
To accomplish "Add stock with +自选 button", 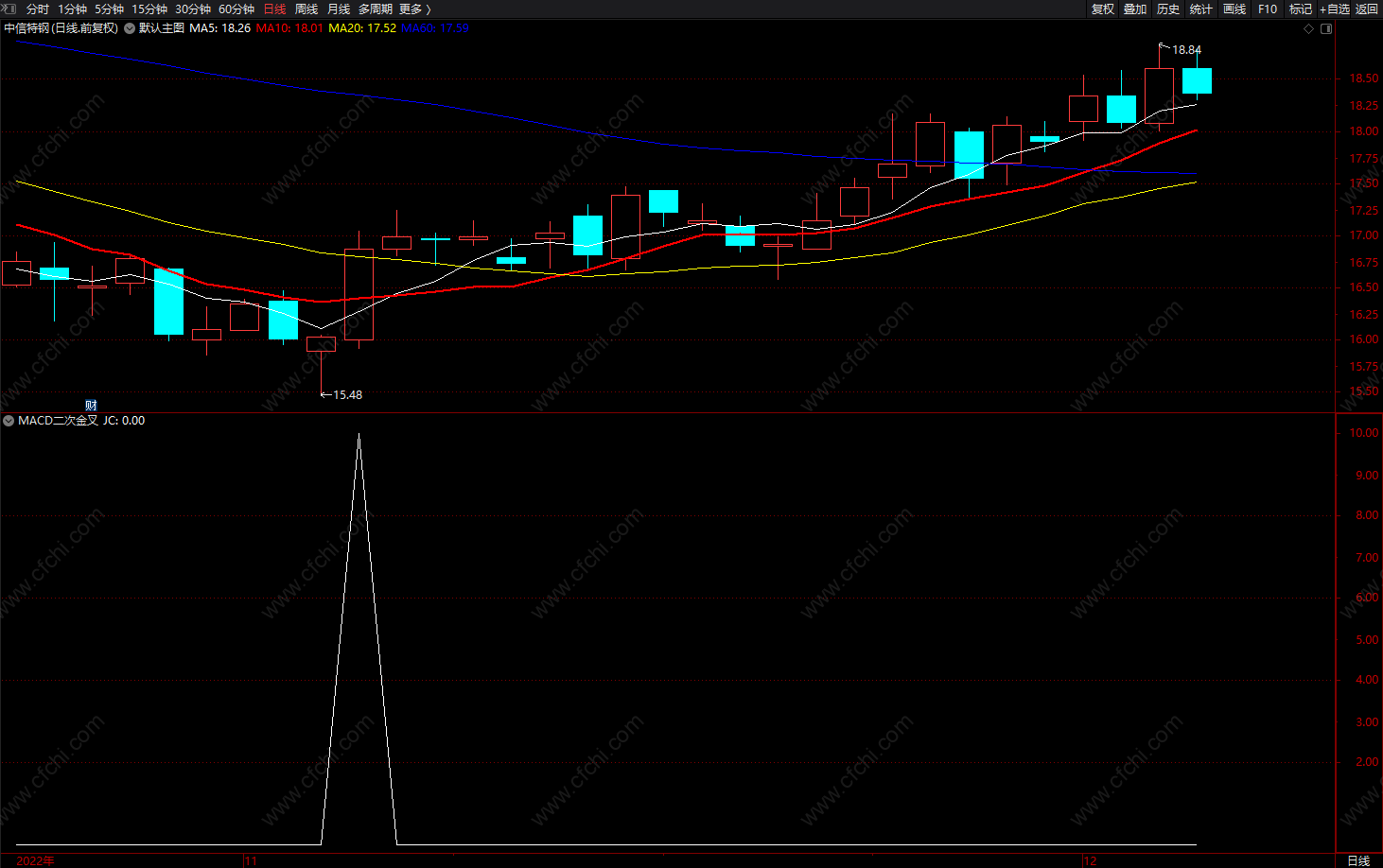I will pyautogui.click(x=1335, y=9).
